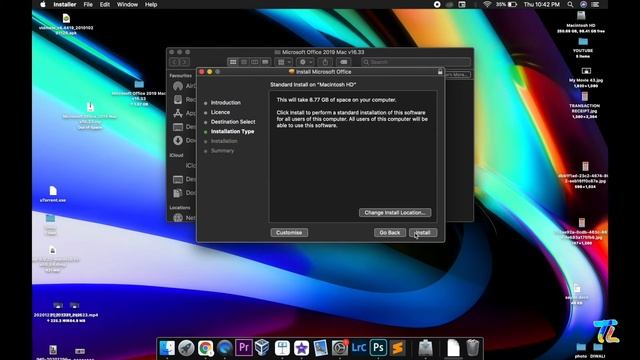Open Preview from the Dock
This screenshot has height=360, width=640.
tap(320, 348)
